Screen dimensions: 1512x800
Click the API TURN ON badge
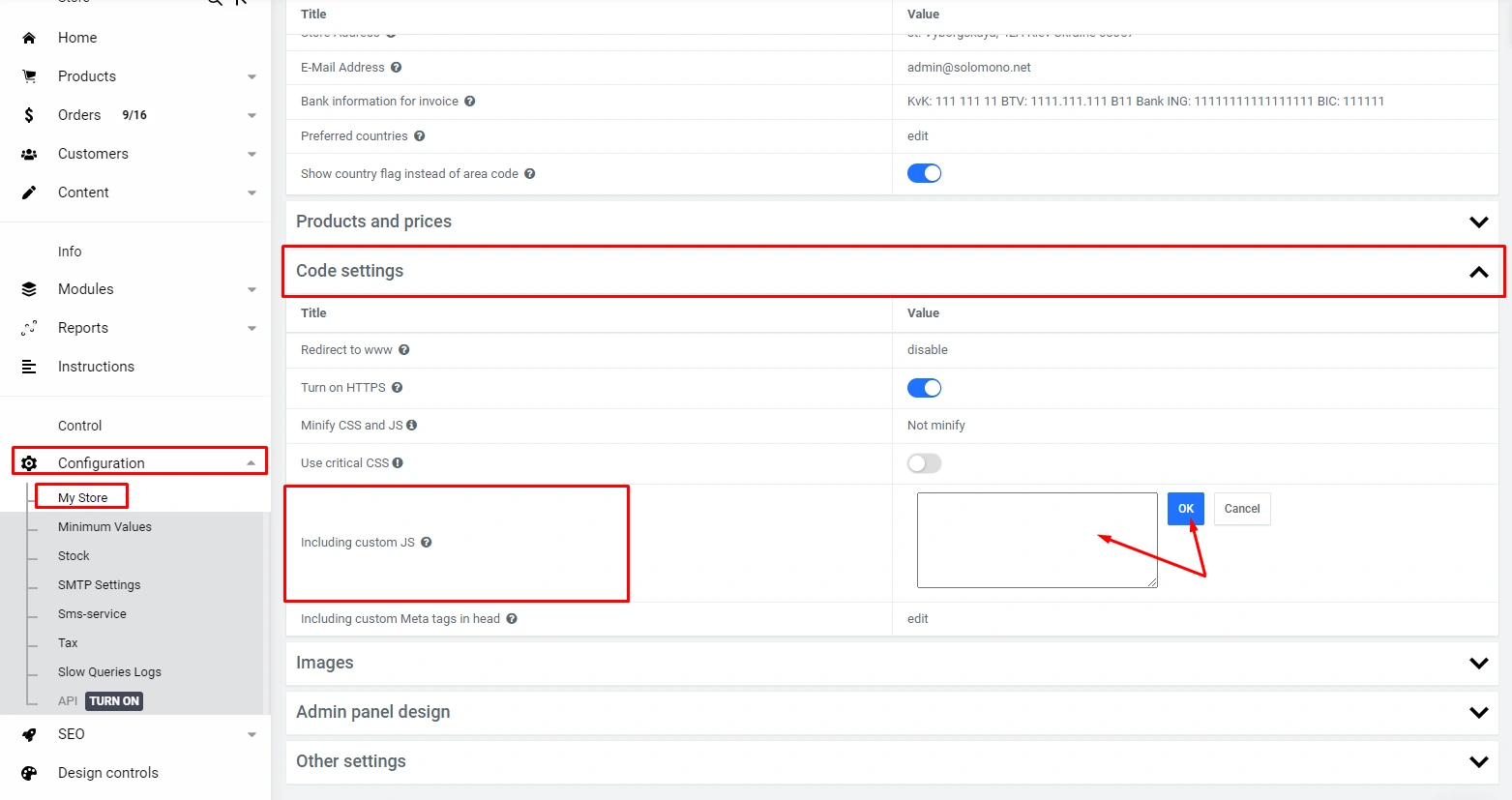click(114, 701)
